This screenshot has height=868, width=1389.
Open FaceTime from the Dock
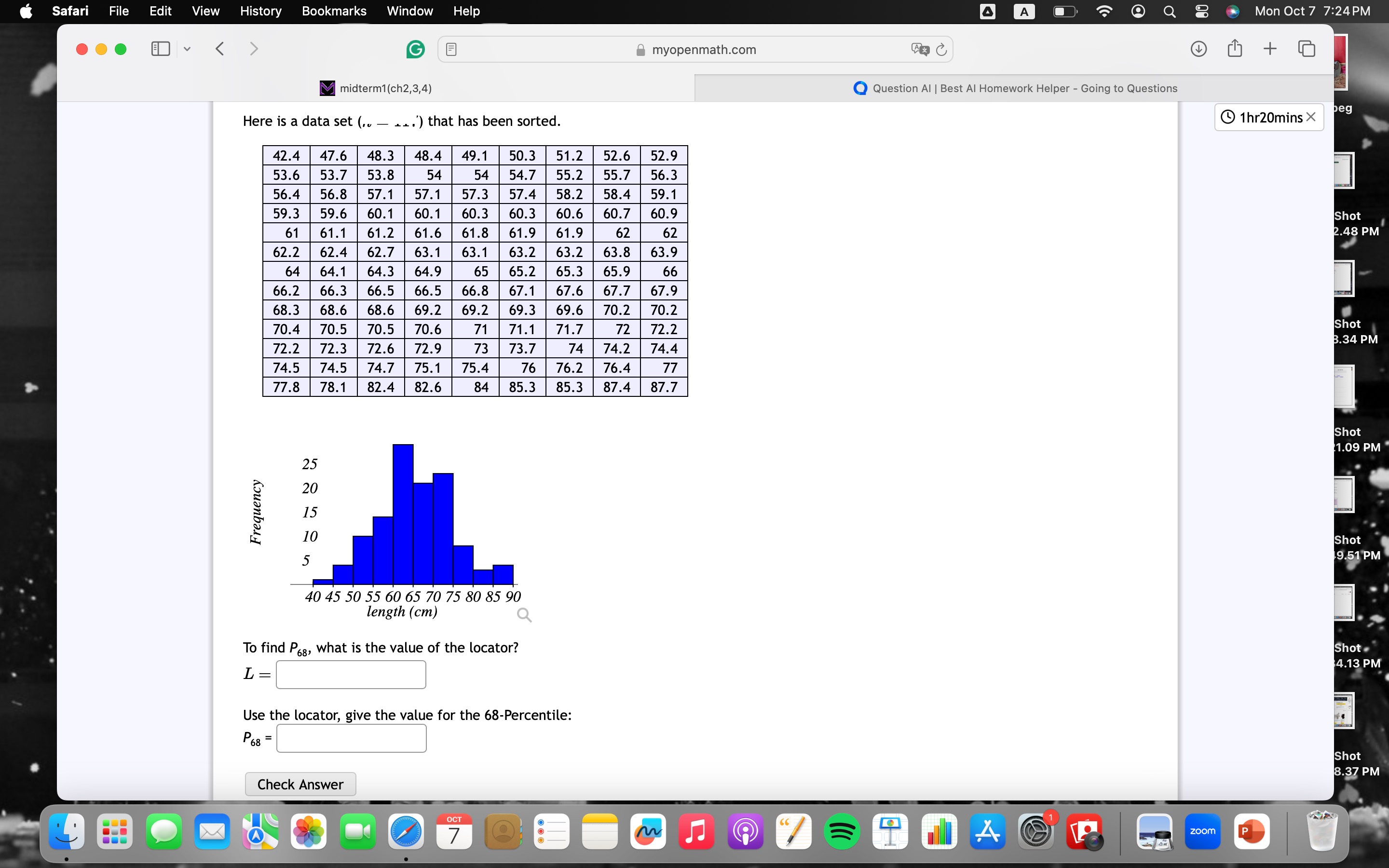(357, 831)
